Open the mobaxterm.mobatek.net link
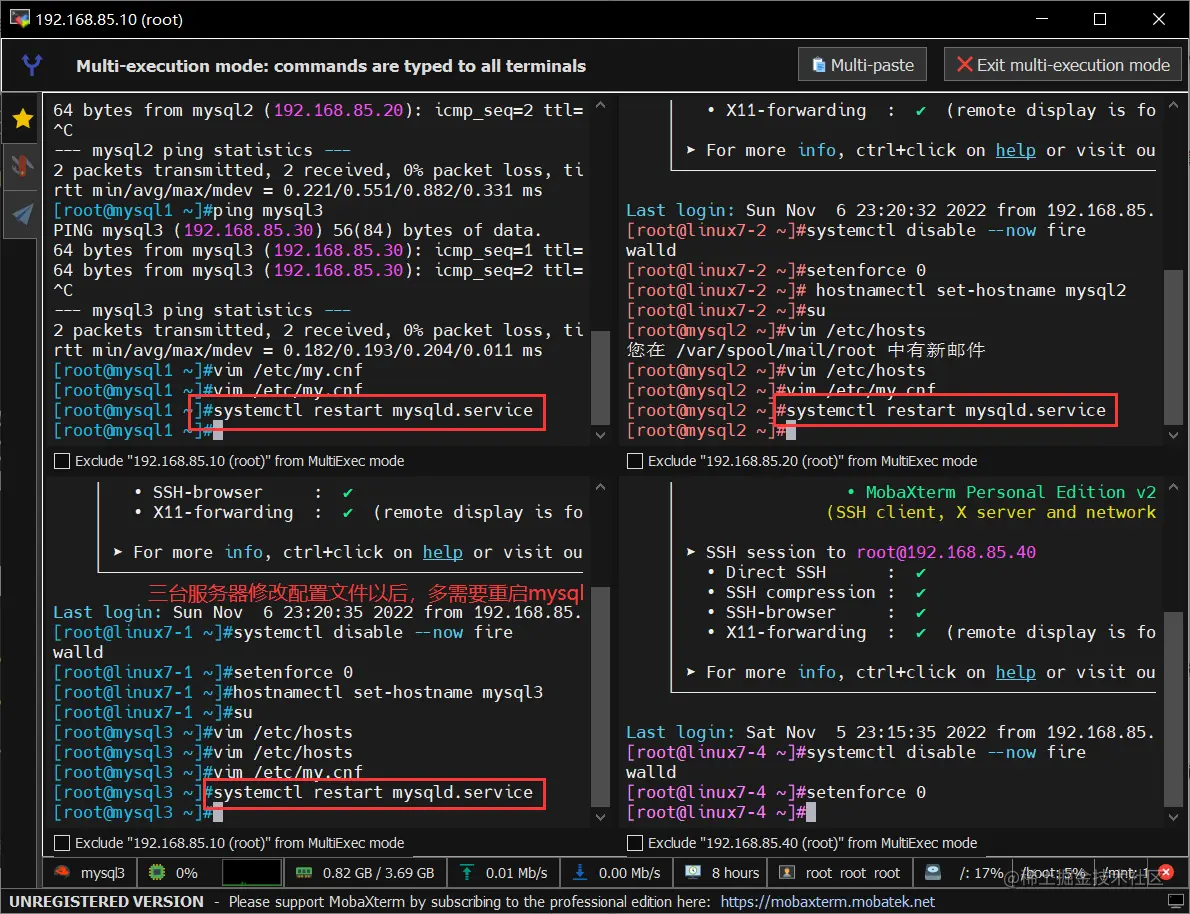This screenshot has width=1190, height=914. [x=828, y=902]
